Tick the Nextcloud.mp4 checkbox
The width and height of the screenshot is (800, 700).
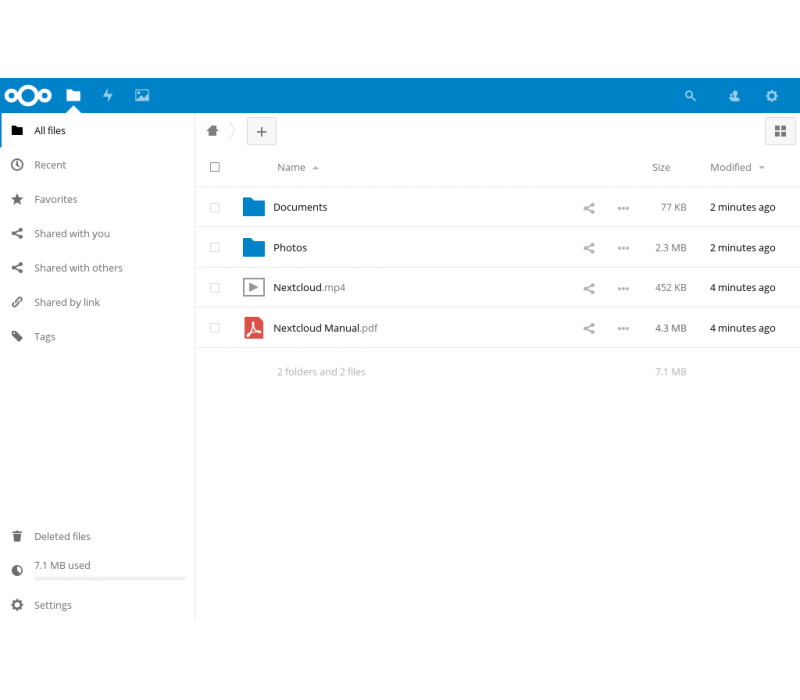tap(215, 288)
